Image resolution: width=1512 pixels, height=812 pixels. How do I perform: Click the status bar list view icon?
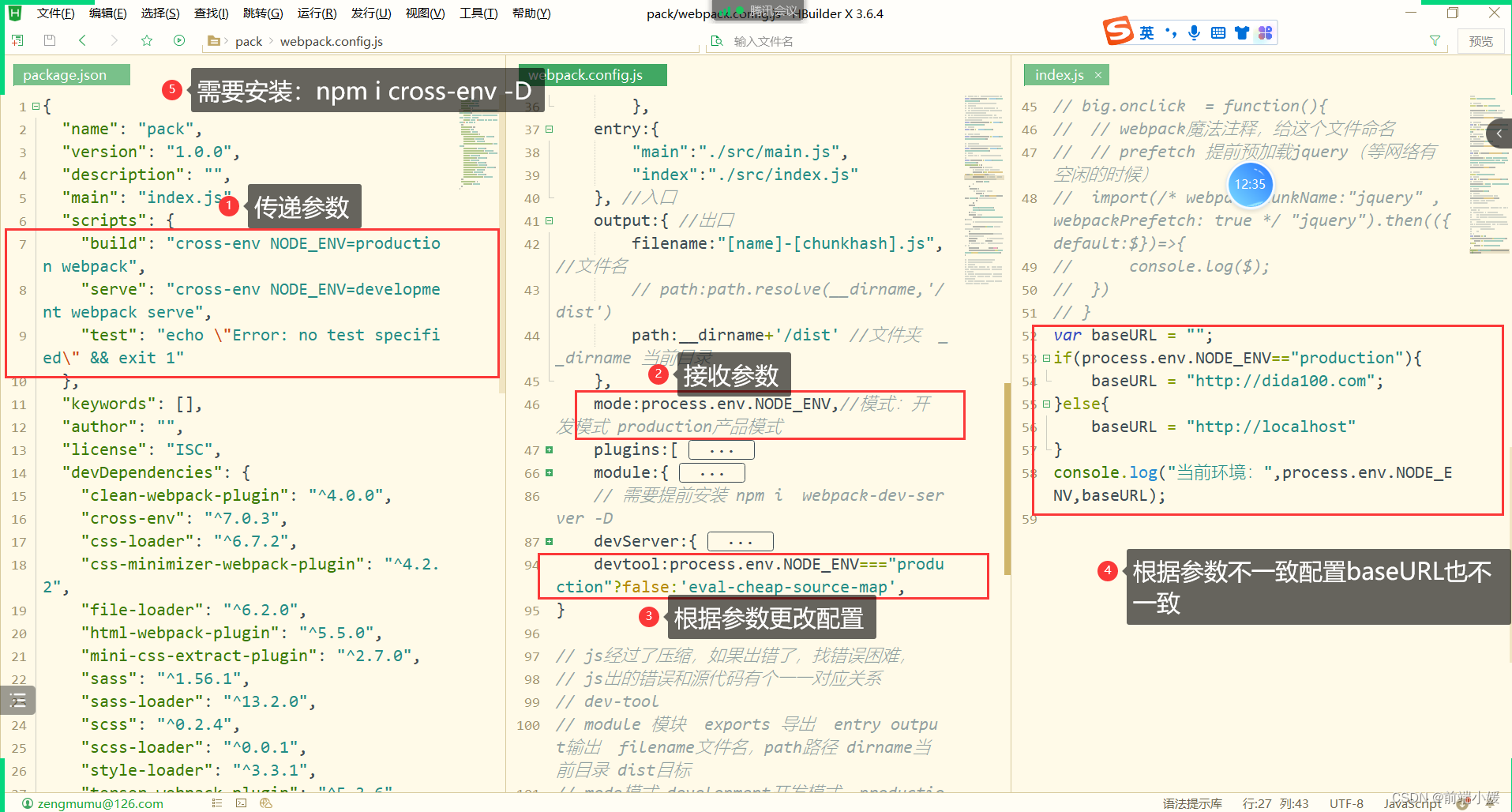[217, 803]
